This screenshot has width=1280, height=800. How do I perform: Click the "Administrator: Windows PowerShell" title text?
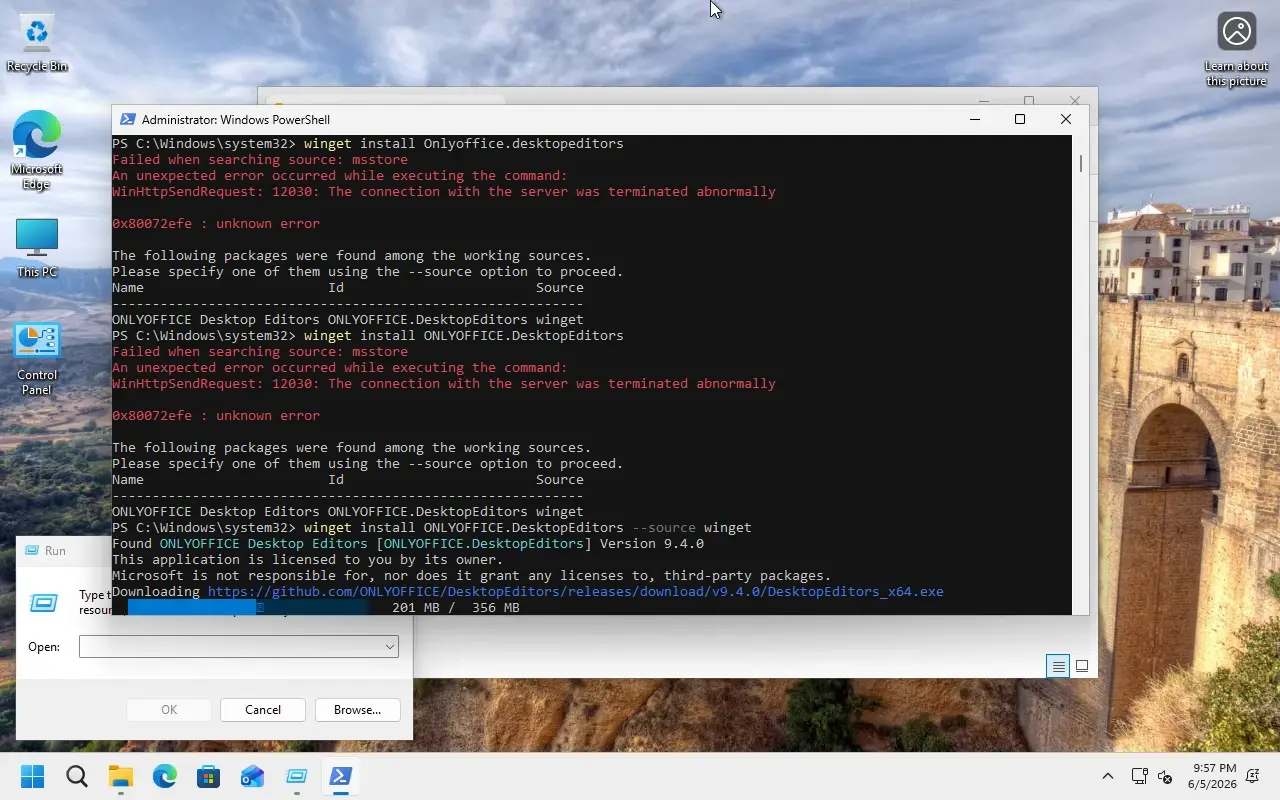click(x=236, y=120)
